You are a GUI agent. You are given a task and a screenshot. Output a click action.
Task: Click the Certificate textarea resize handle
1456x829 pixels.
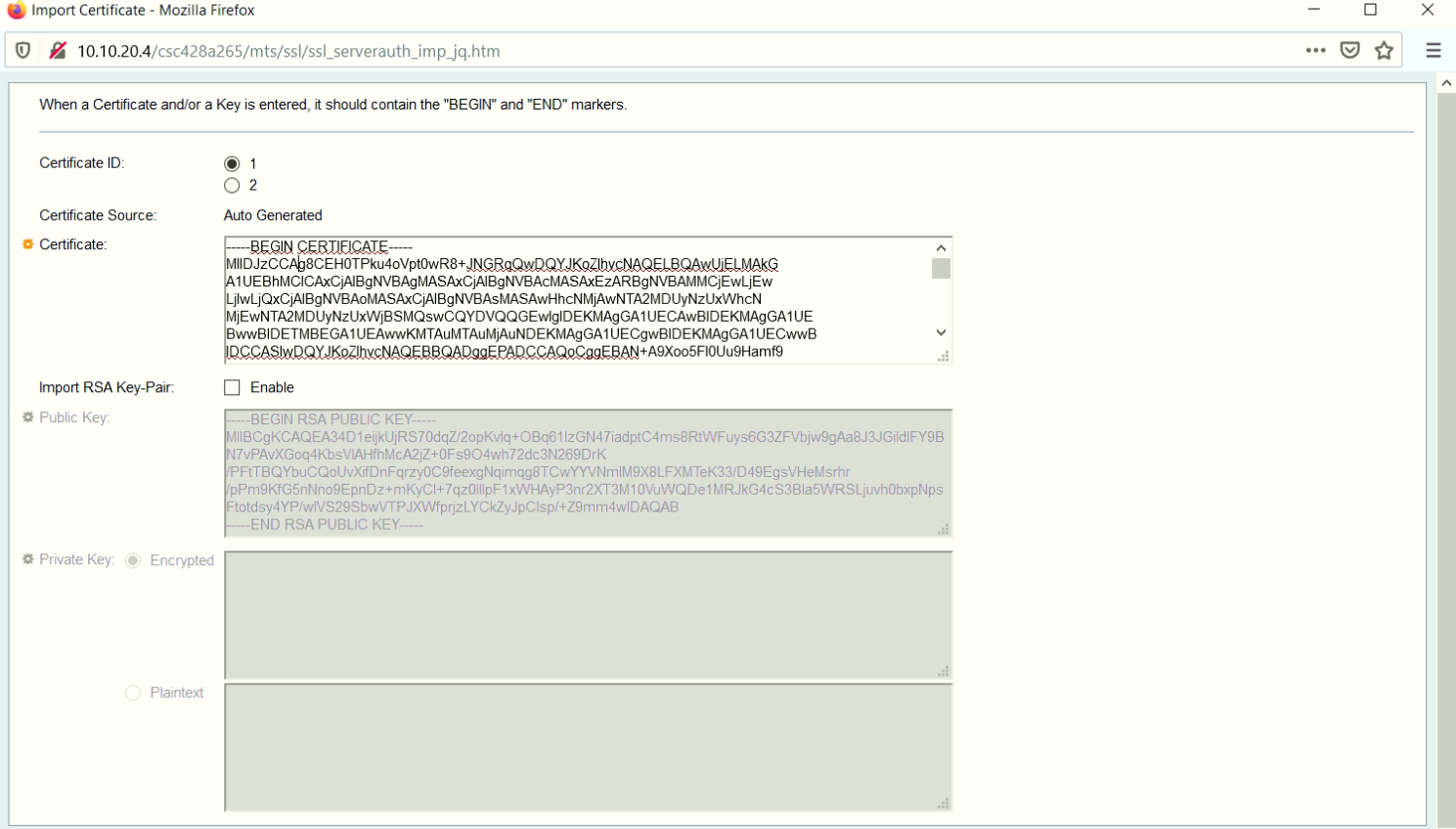click(x=944, y=357)
